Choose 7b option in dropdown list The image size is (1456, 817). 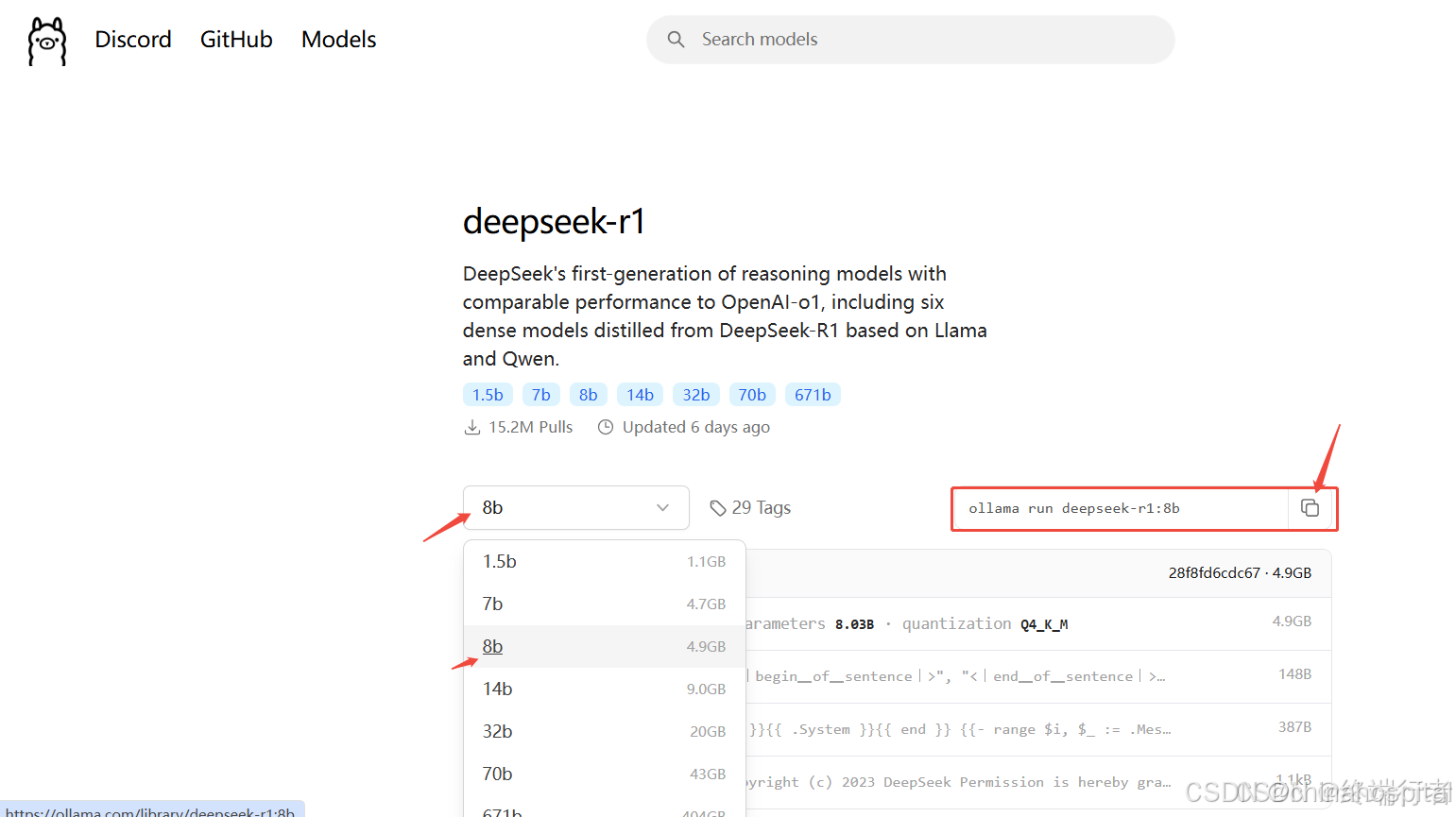pos(605,604)
